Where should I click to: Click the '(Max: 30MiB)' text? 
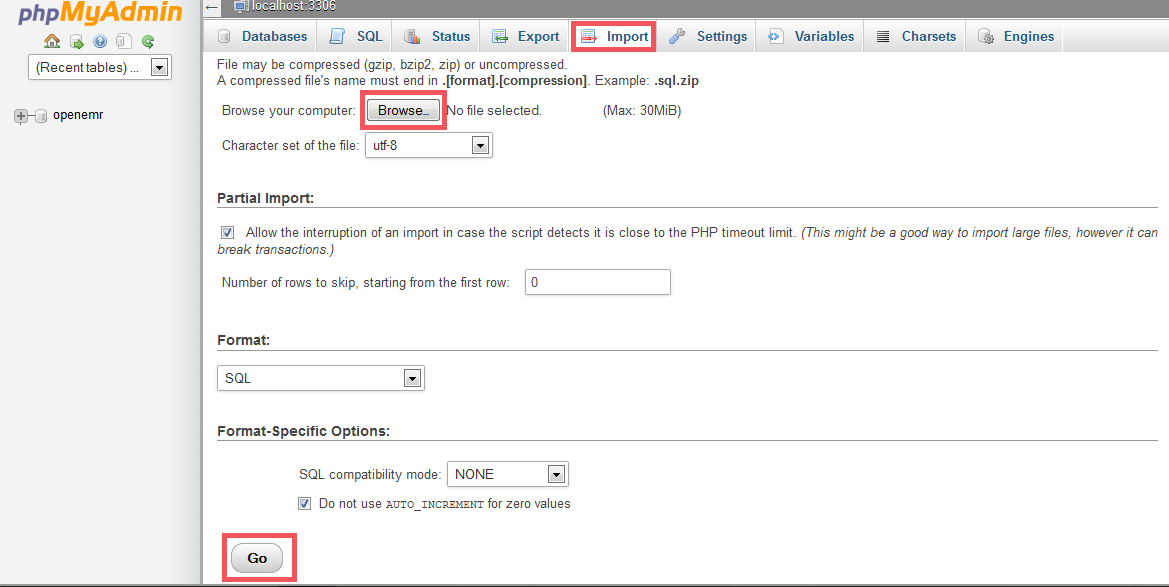(x=642, y=110)
